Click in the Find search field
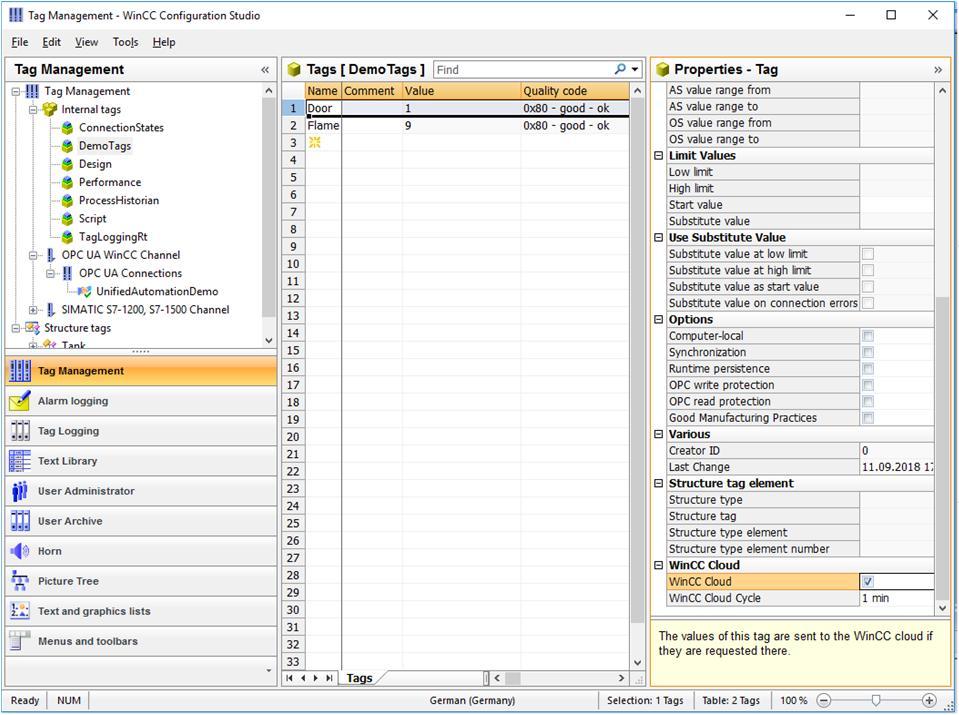The image size is (959, 715). coord(523,70)
